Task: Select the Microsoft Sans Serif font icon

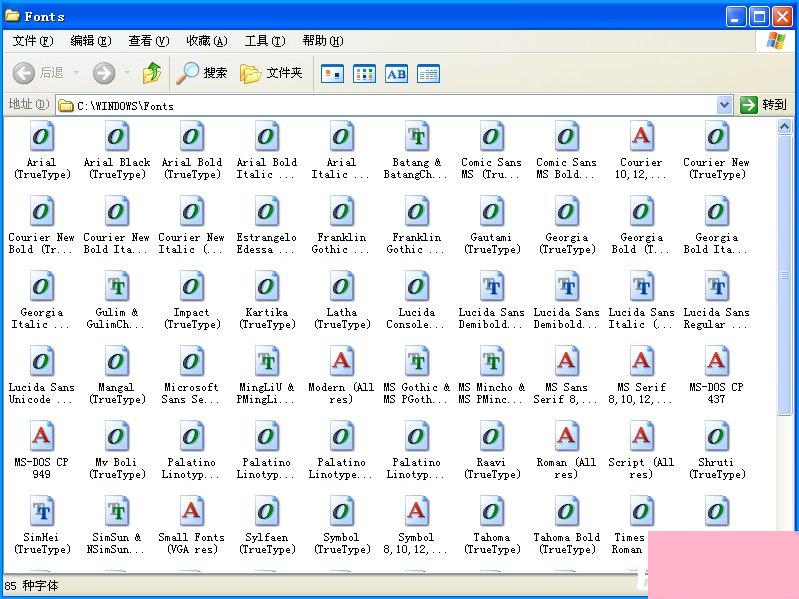Action: [192, 361]
